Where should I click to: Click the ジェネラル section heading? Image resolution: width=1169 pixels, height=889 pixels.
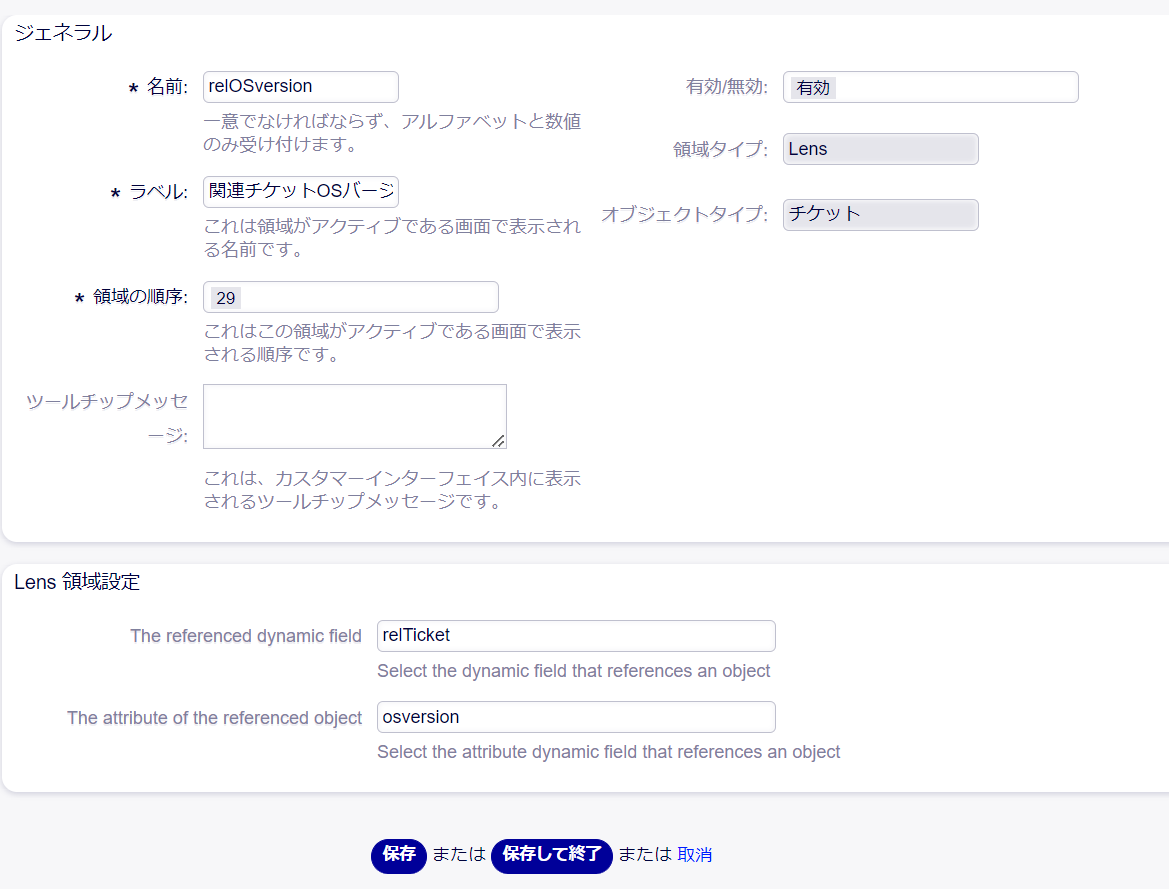[x=63, y=33]
